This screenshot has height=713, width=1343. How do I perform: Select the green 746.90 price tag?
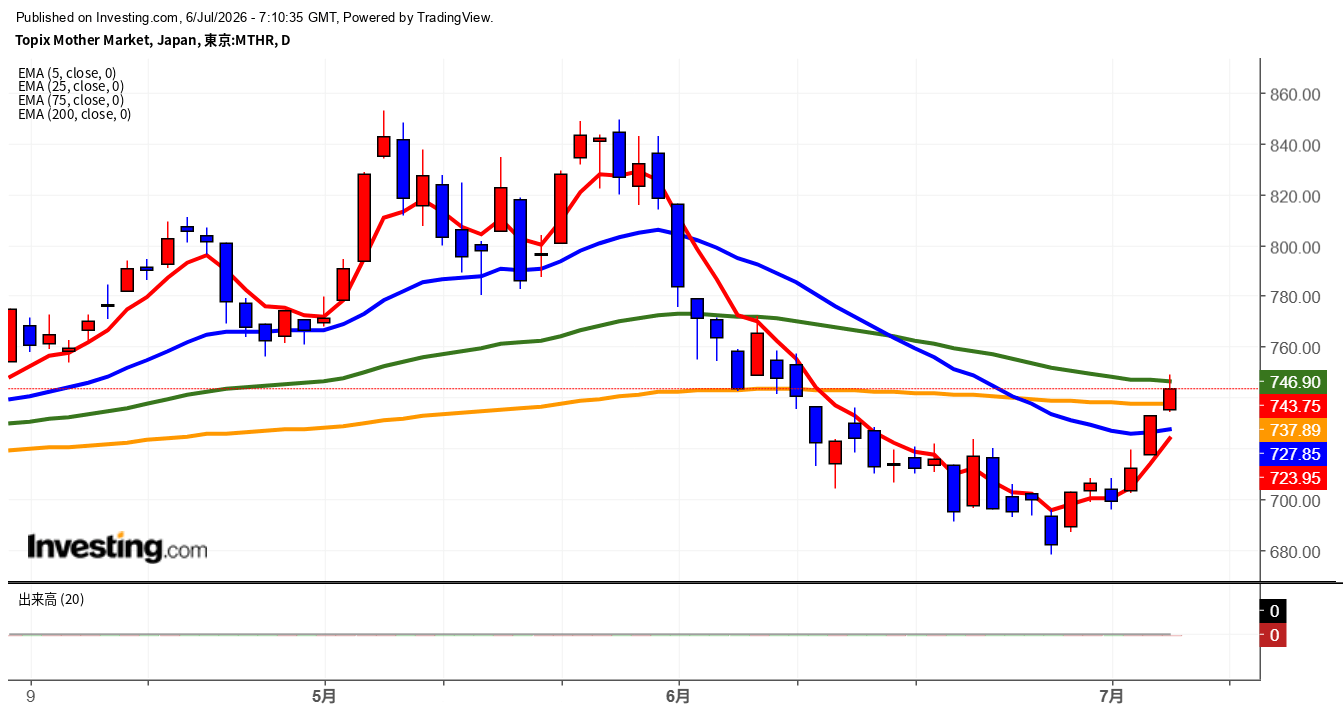click(x=1295, y=382)
